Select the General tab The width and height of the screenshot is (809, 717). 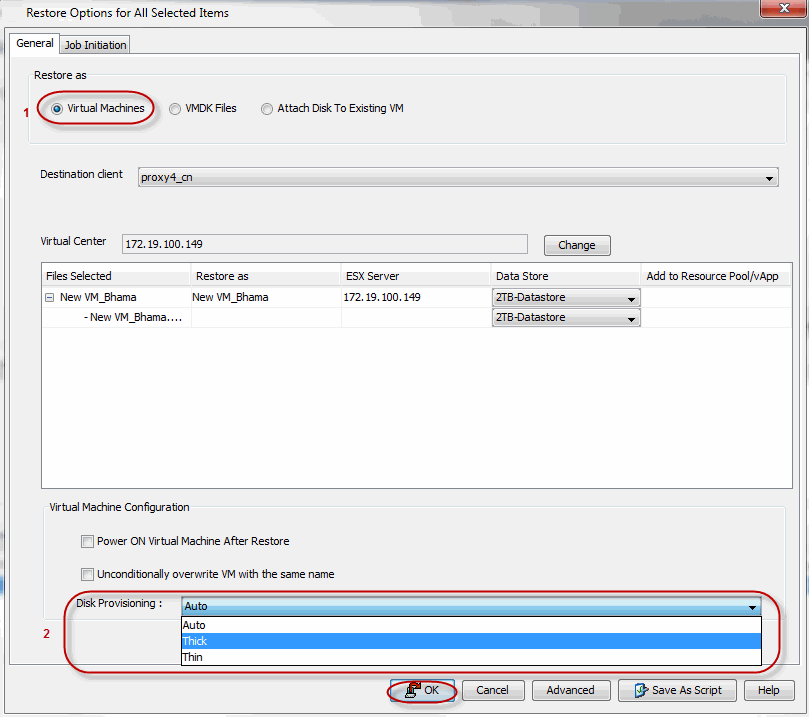(x=35, y=43)
